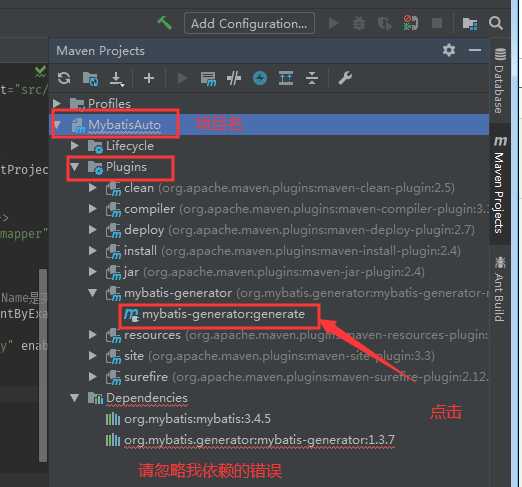Execute Maven Goal icon
The image size is (522, 487).
pyautogui.click(x=208, y=79)
